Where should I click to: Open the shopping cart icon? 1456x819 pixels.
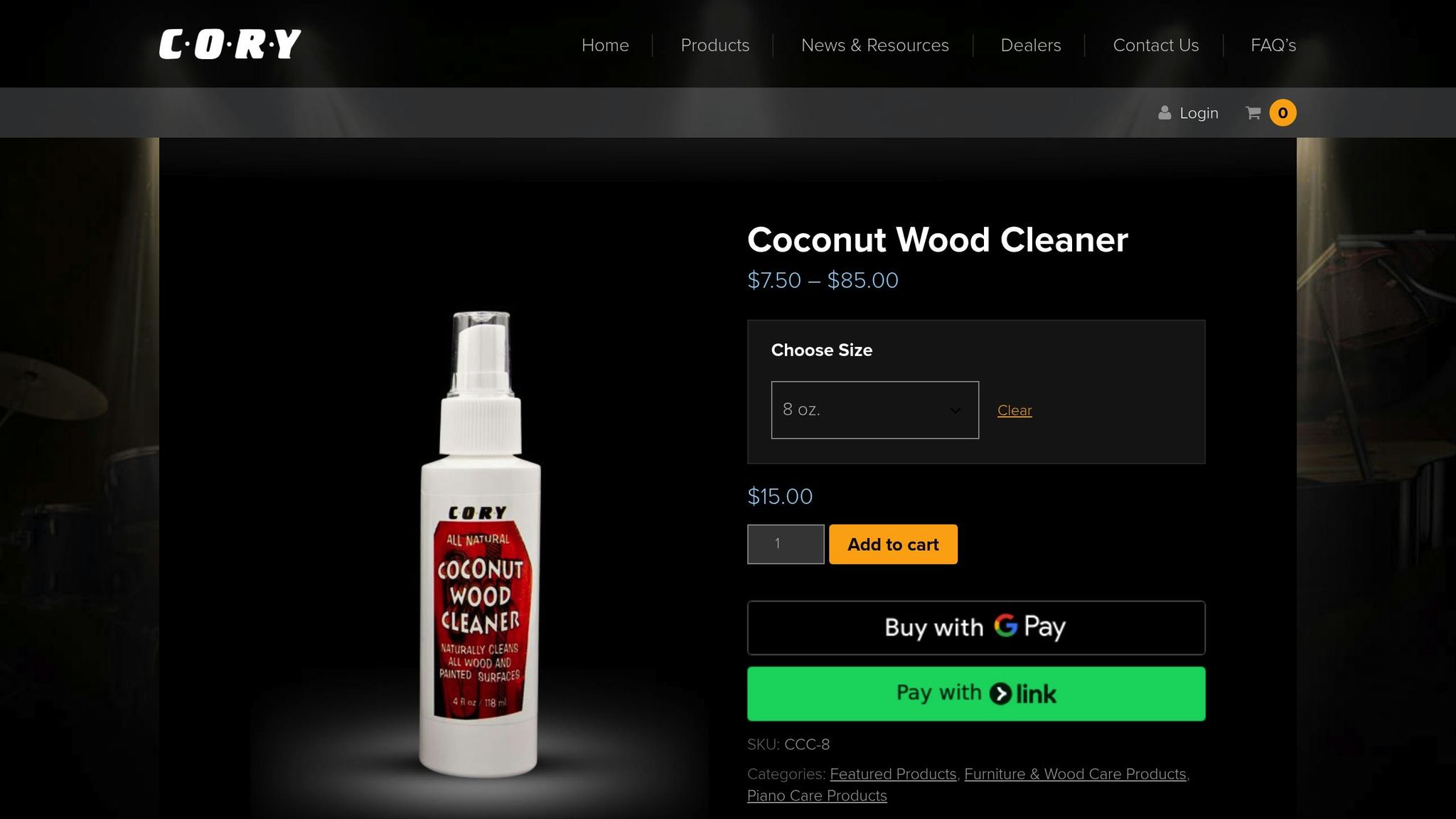[x=1253, y=113]
